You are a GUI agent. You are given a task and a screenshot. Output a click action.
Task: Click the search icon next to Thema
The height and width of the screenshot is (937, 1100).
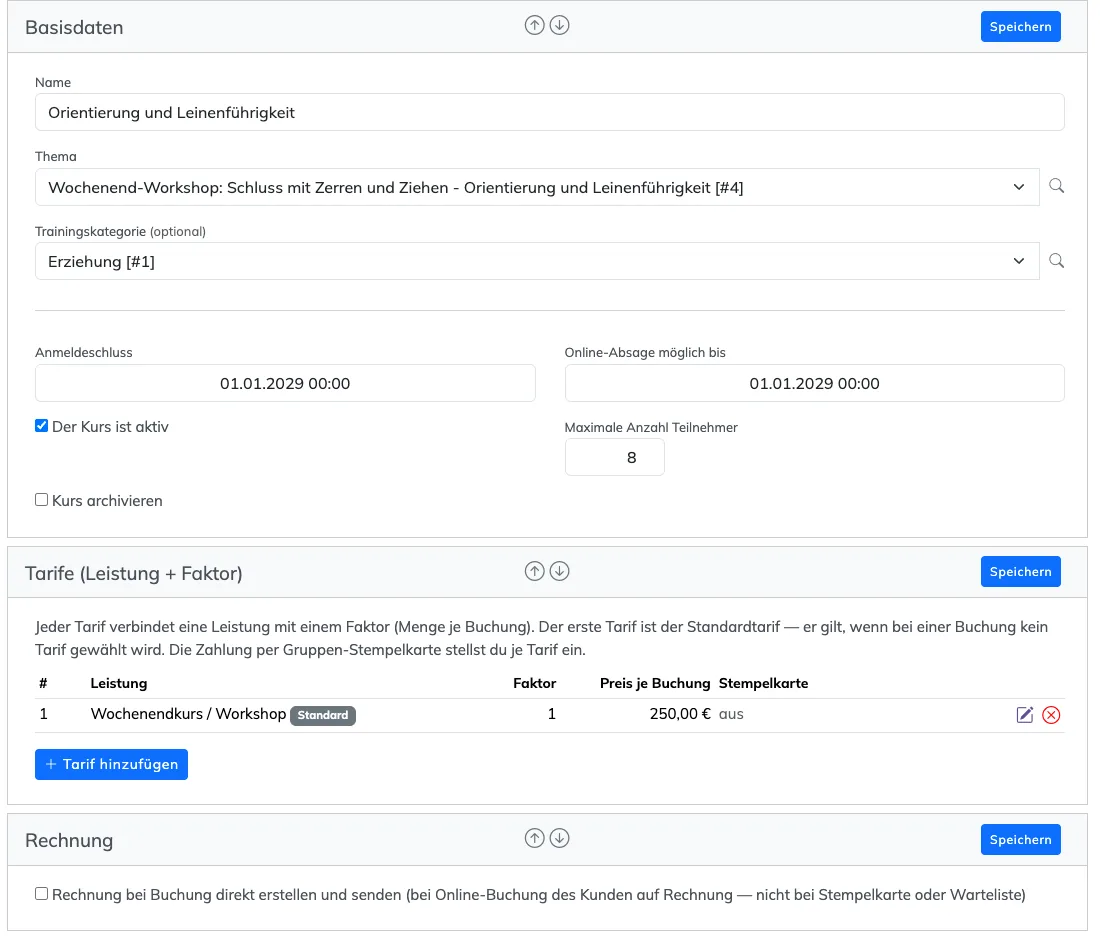pyautogui.click(x=1057, y=186)
